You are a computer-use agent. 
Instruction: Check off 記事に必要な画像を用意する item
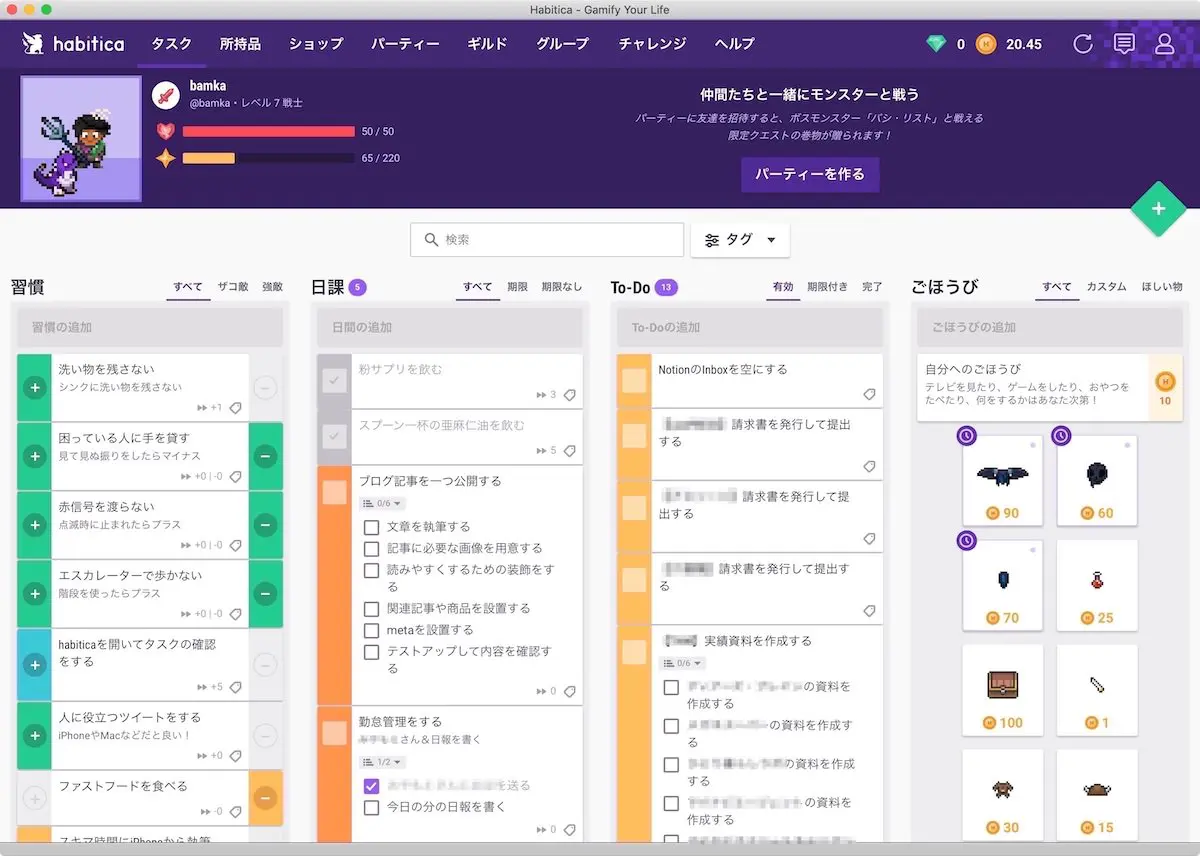(x=371, y=549)
